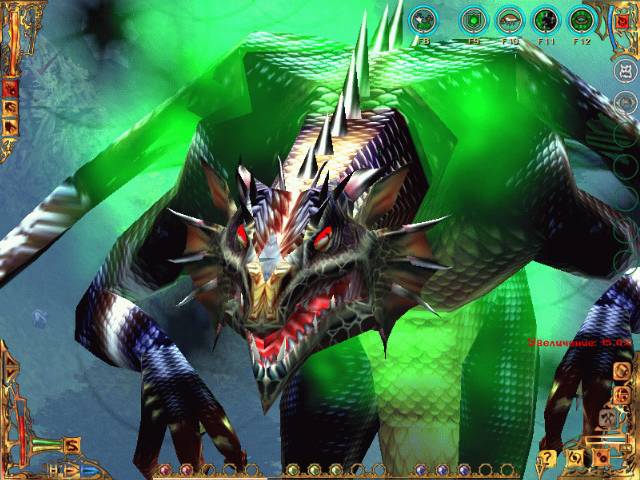Click the gold arrow button beside H
The height and width of the screenshot is (480, 640).
[69, 470]
